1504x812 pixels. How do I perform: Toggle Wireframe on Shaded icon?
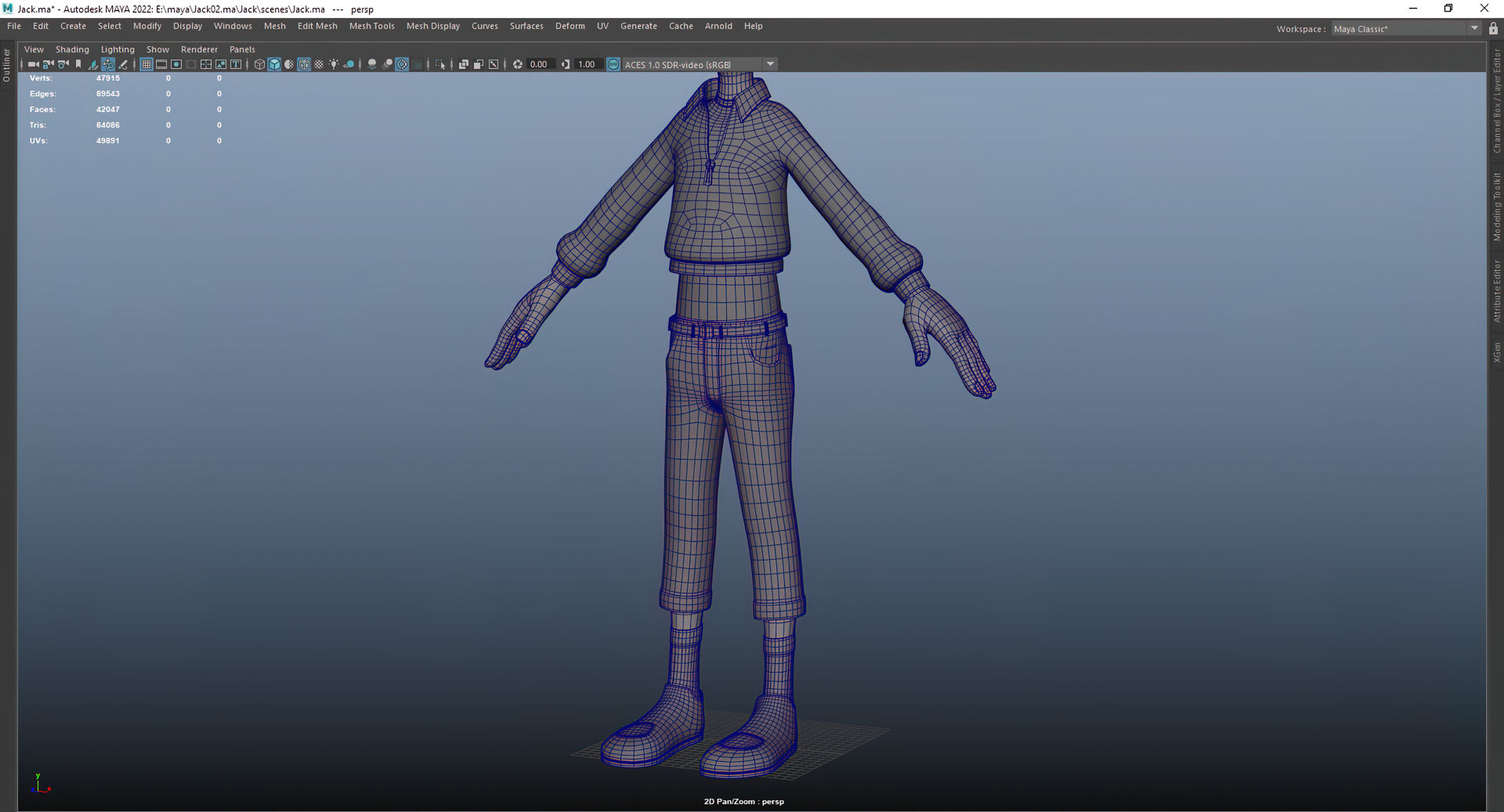pyautogui.click(x=304, y=64)
